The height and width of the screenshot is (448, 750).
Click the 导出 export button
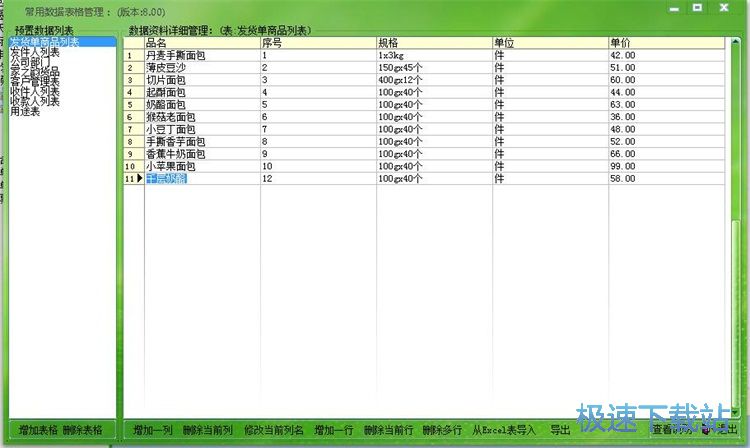(560, 430)
